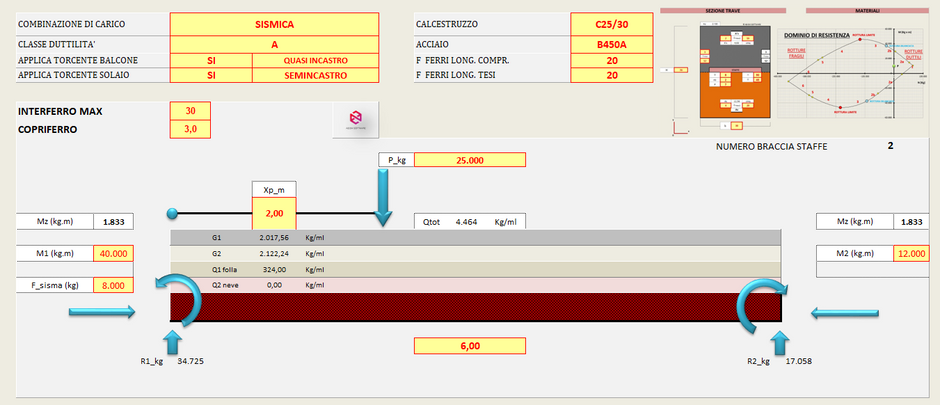Select the R1_kg upward reaction arrow
The width and height of the screenshot is (940, 405).
pyautogui.click(x=170, y=344)
